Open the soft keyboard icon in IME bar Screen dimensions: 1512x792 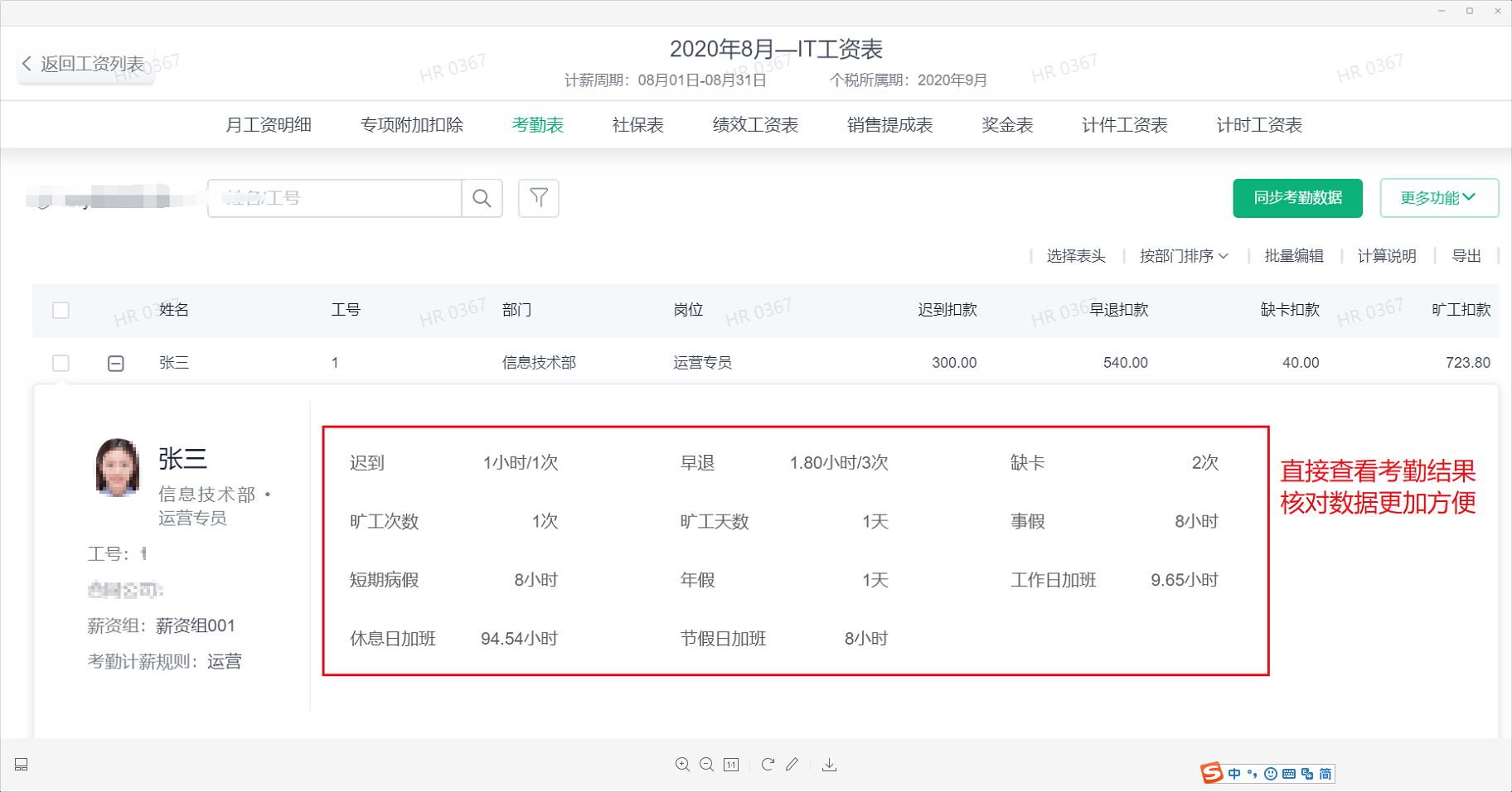click(x=1289, y=774)
